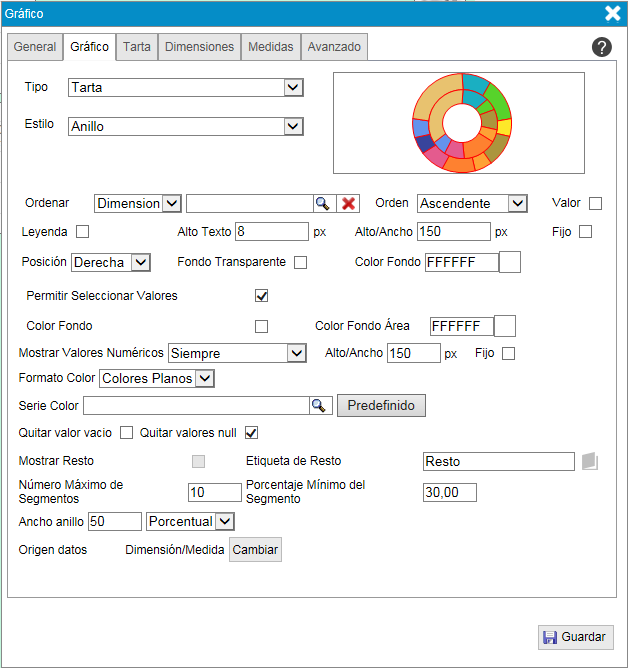Viewport: 628px width, 668px height.
Task: Click the donut chart preview image
Action: pyautogui.click(x=461, y=123)
